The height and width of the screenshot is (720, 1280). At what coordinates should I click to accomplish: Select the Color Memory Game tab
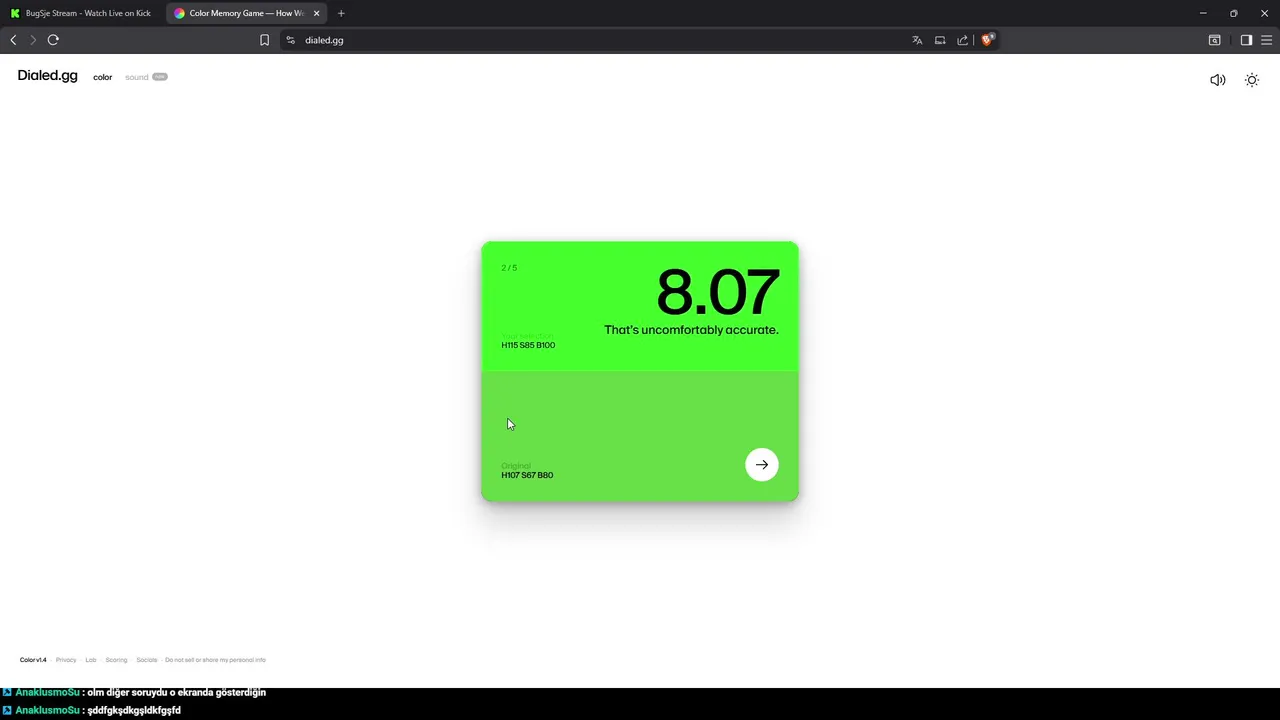coord(246,13)
